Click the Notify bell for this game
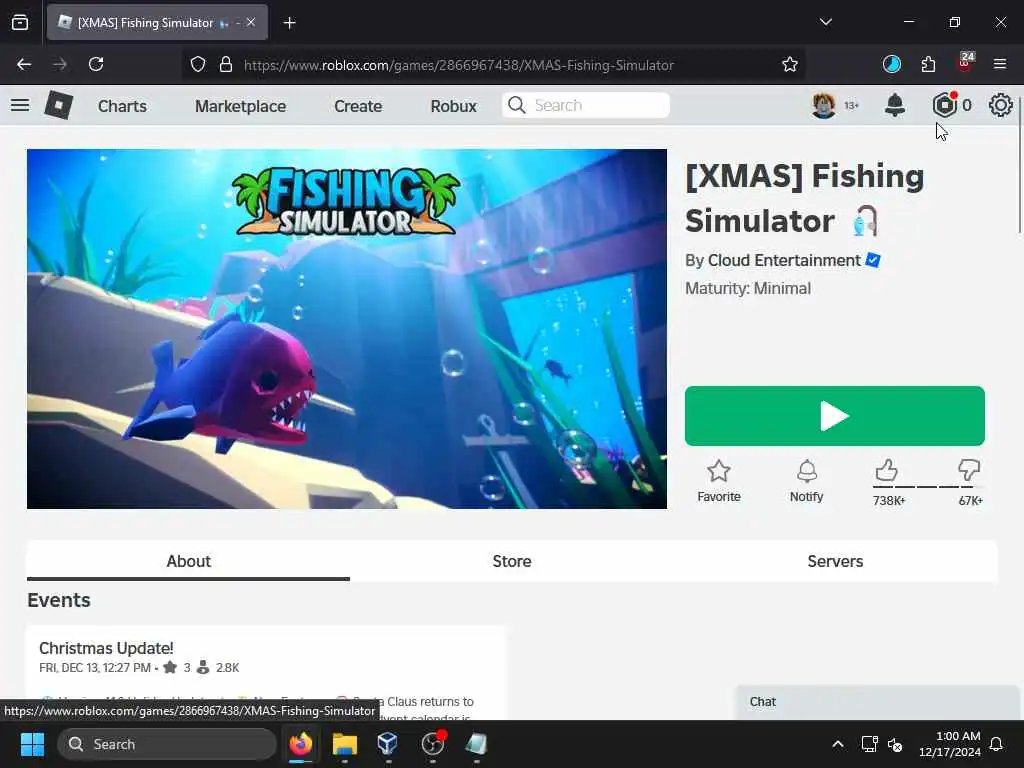1024x768 pixels. (x=807, y=481)
